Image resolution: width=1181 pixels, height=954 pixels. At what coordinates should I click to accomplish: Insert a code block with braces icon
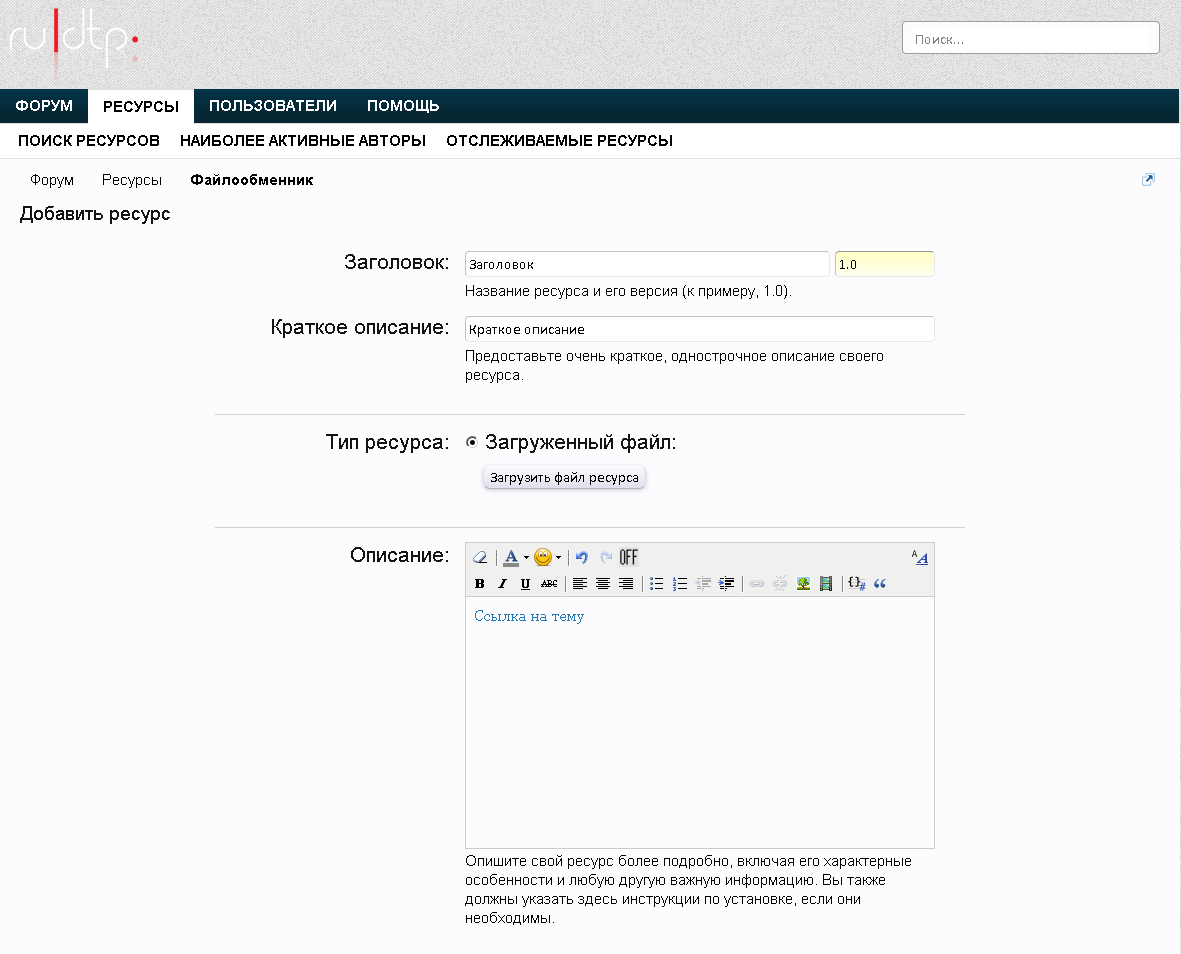tap(856, 584)
